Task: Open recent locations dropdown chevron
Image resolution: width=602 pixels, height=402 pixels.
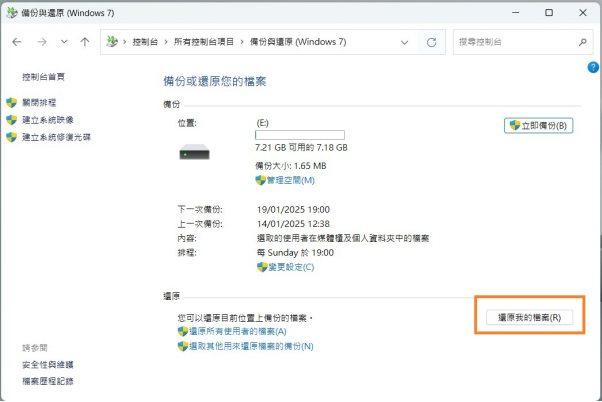Action: [64, 41]
